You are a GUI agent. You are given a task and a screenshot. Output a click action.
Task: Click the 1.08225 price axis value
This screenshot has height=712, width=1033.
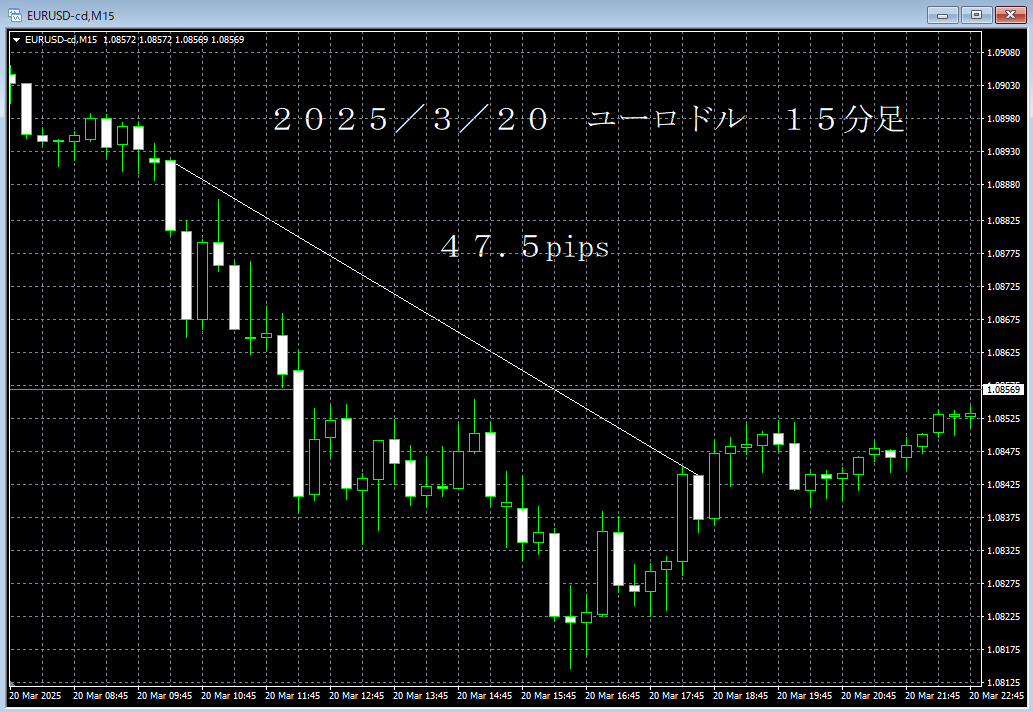pos(1003,616)
